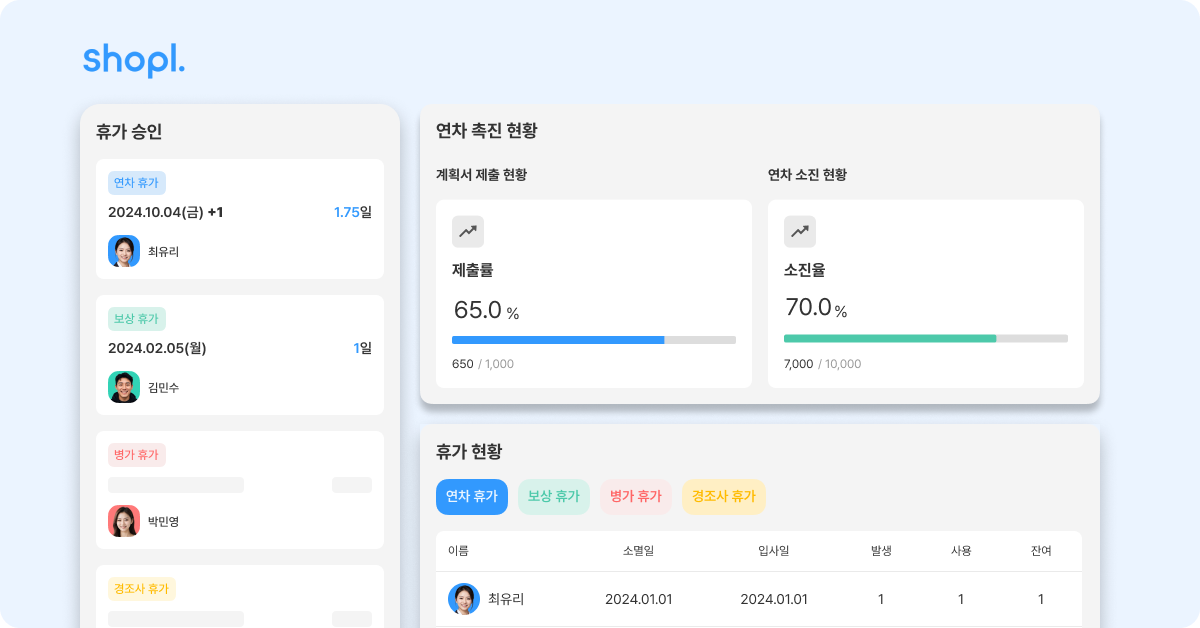
Task: Click the 입사일 cell 2024.01.01 in 최유리's row
Action: point(774,600)
